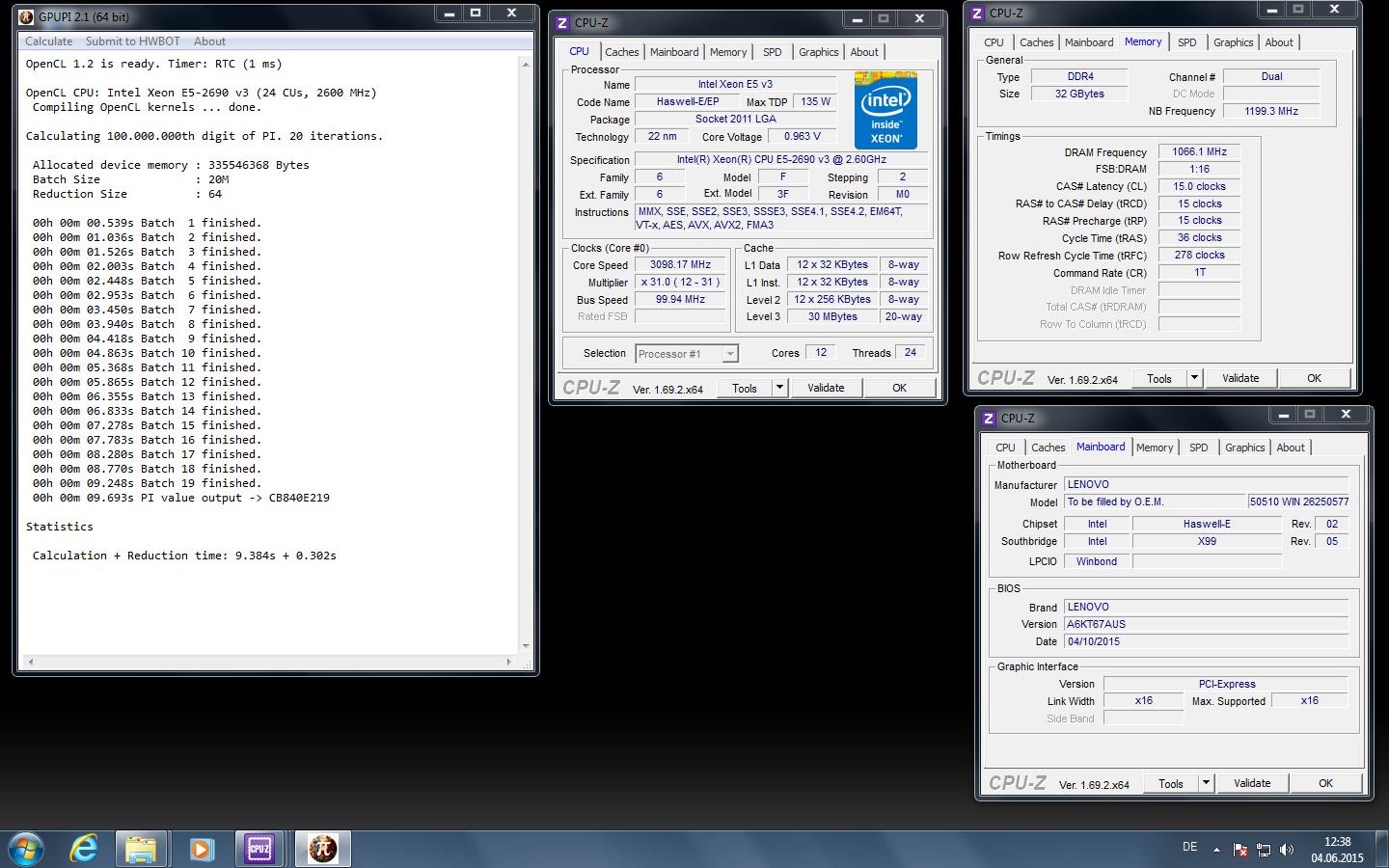Launch Internet Explorer from taskbar

coord(84,849)
